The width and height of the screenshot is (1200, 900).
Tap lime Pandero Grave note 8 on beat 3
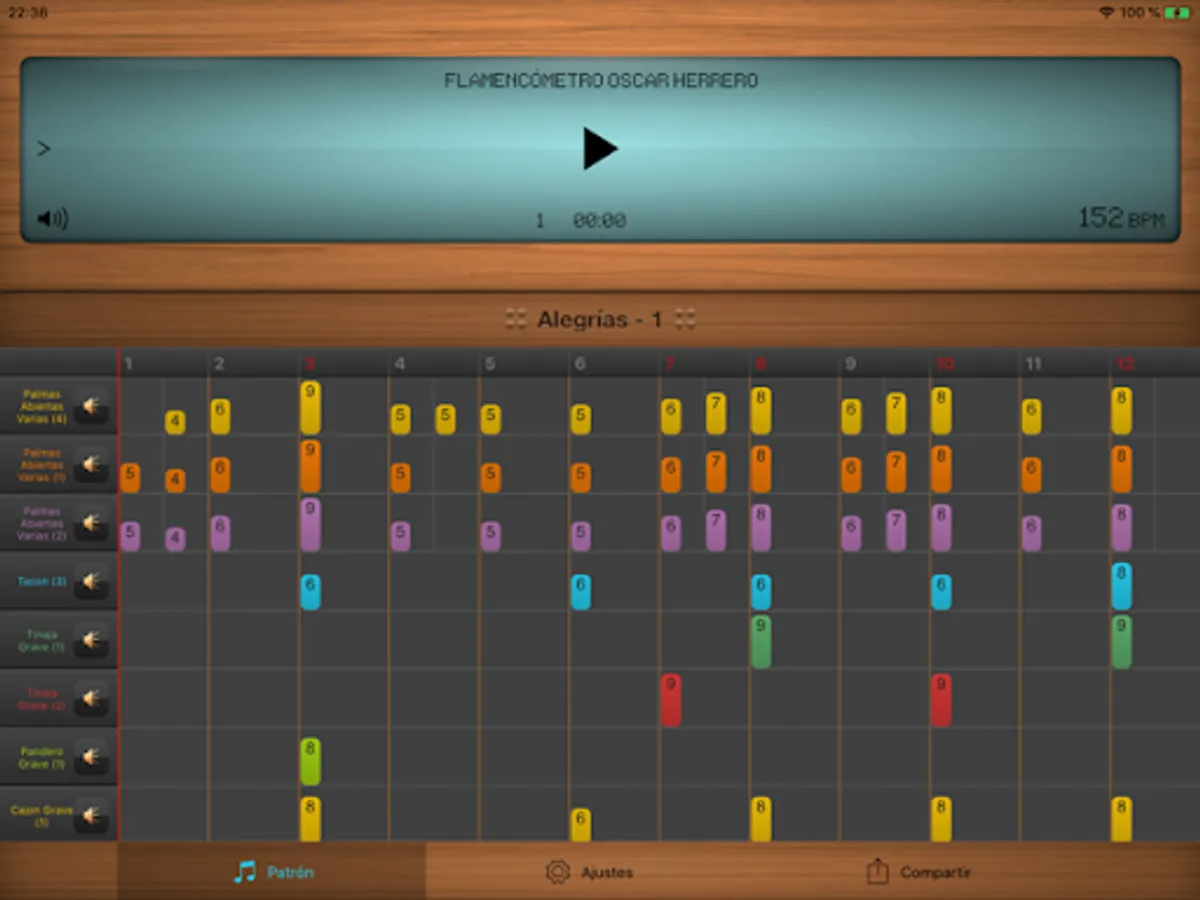310,762
